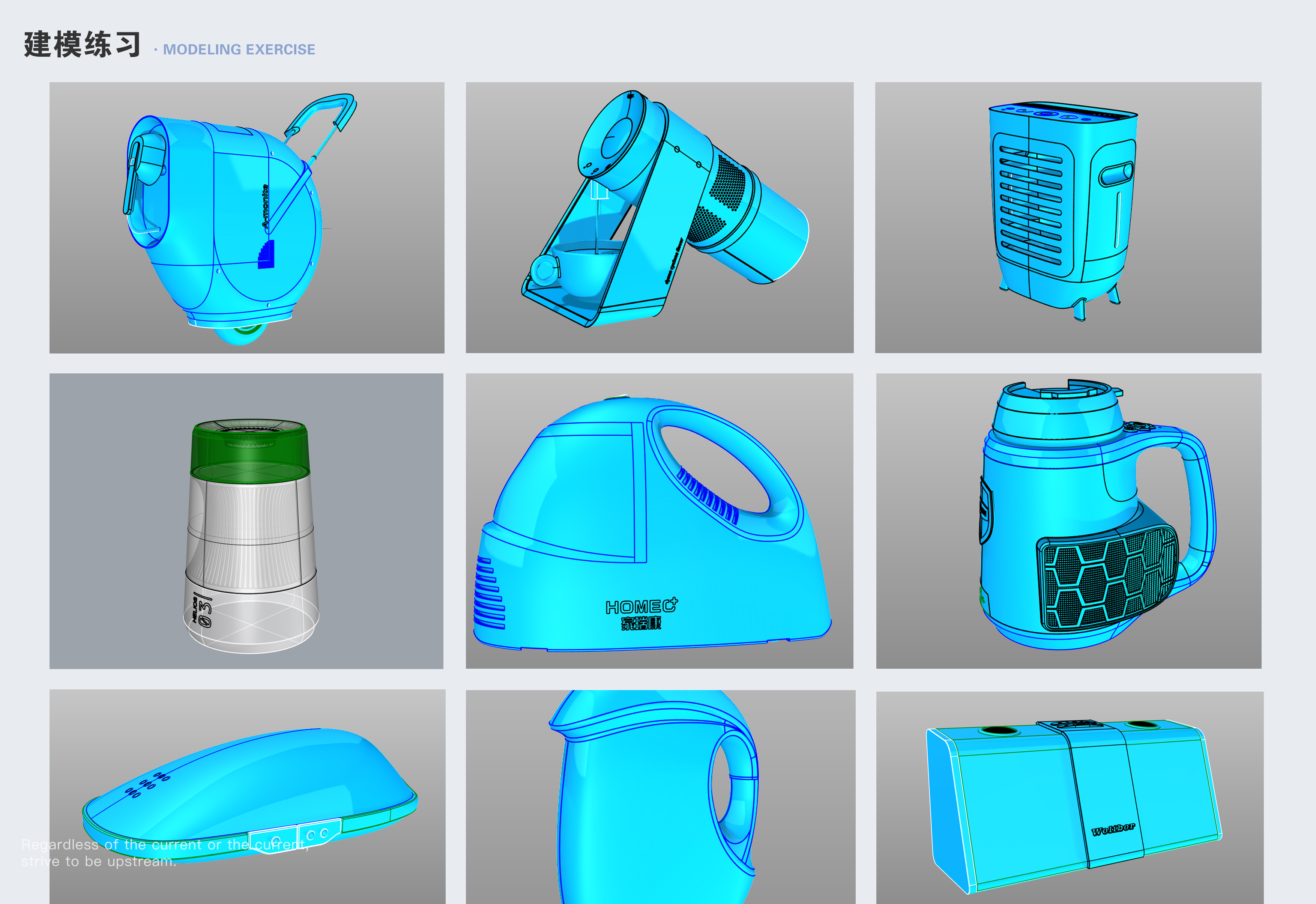
Task: Open the coffee machine model render
Action: point(659,218)
